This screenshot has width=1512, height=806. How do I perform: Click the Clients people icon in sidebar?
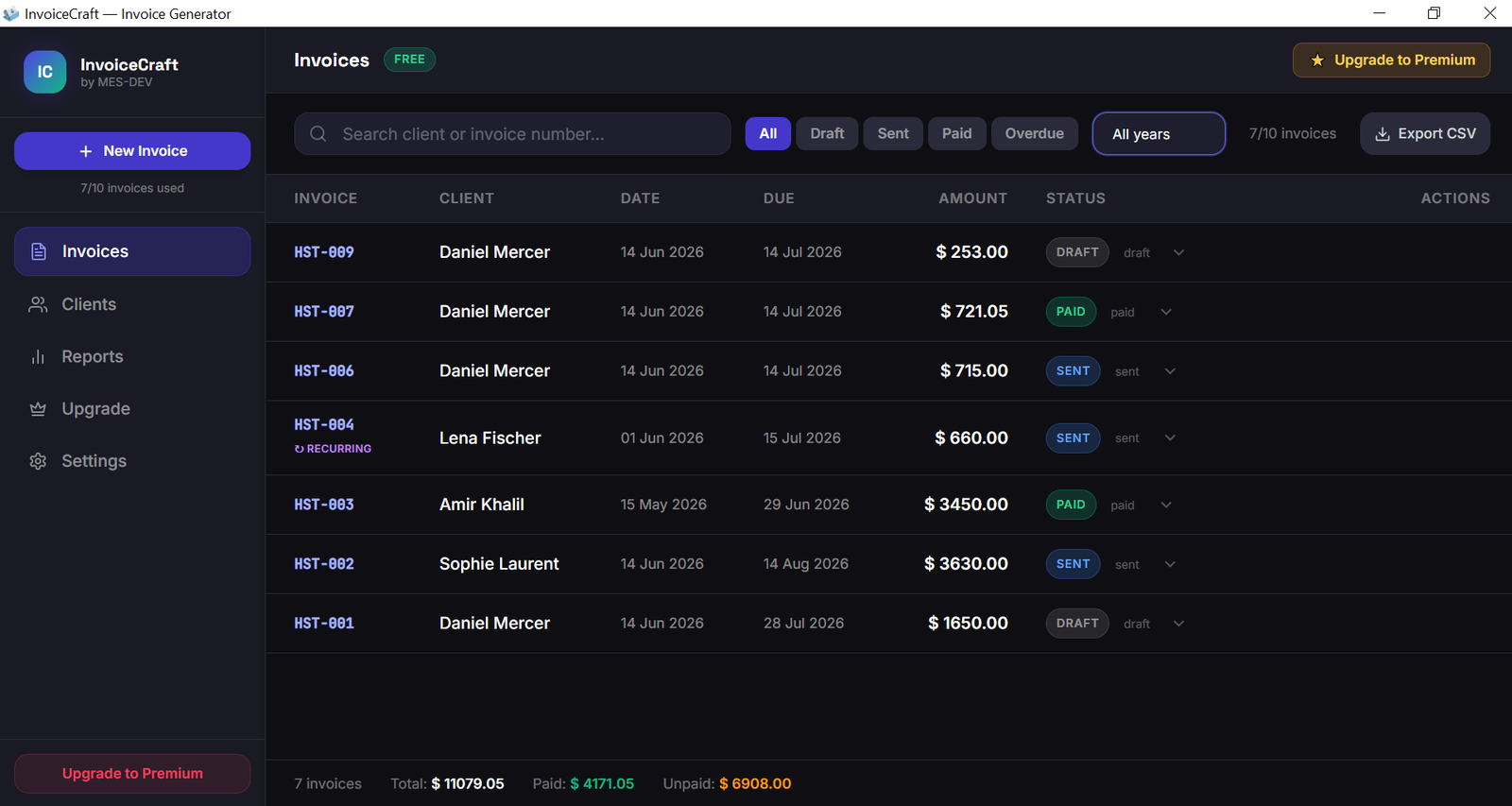click(x=38, y=304)
